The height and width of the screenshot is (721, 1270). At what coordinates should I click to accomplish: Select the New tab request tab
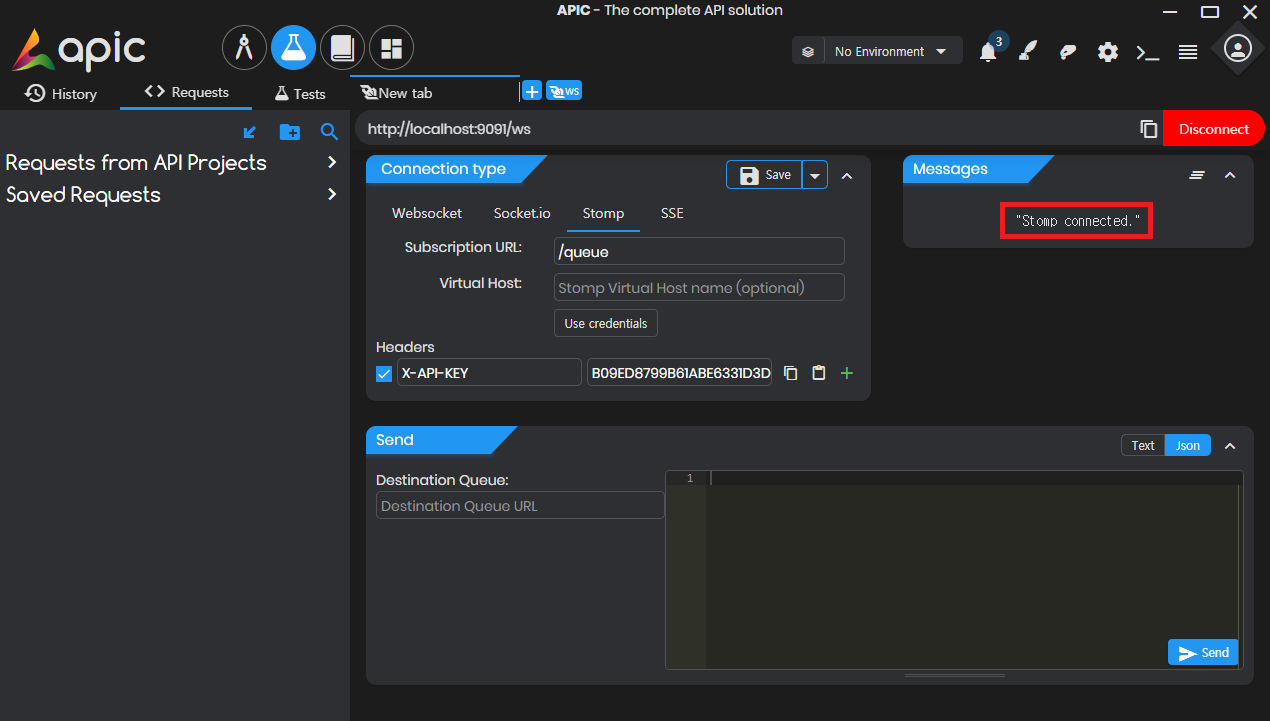[435, 92]
